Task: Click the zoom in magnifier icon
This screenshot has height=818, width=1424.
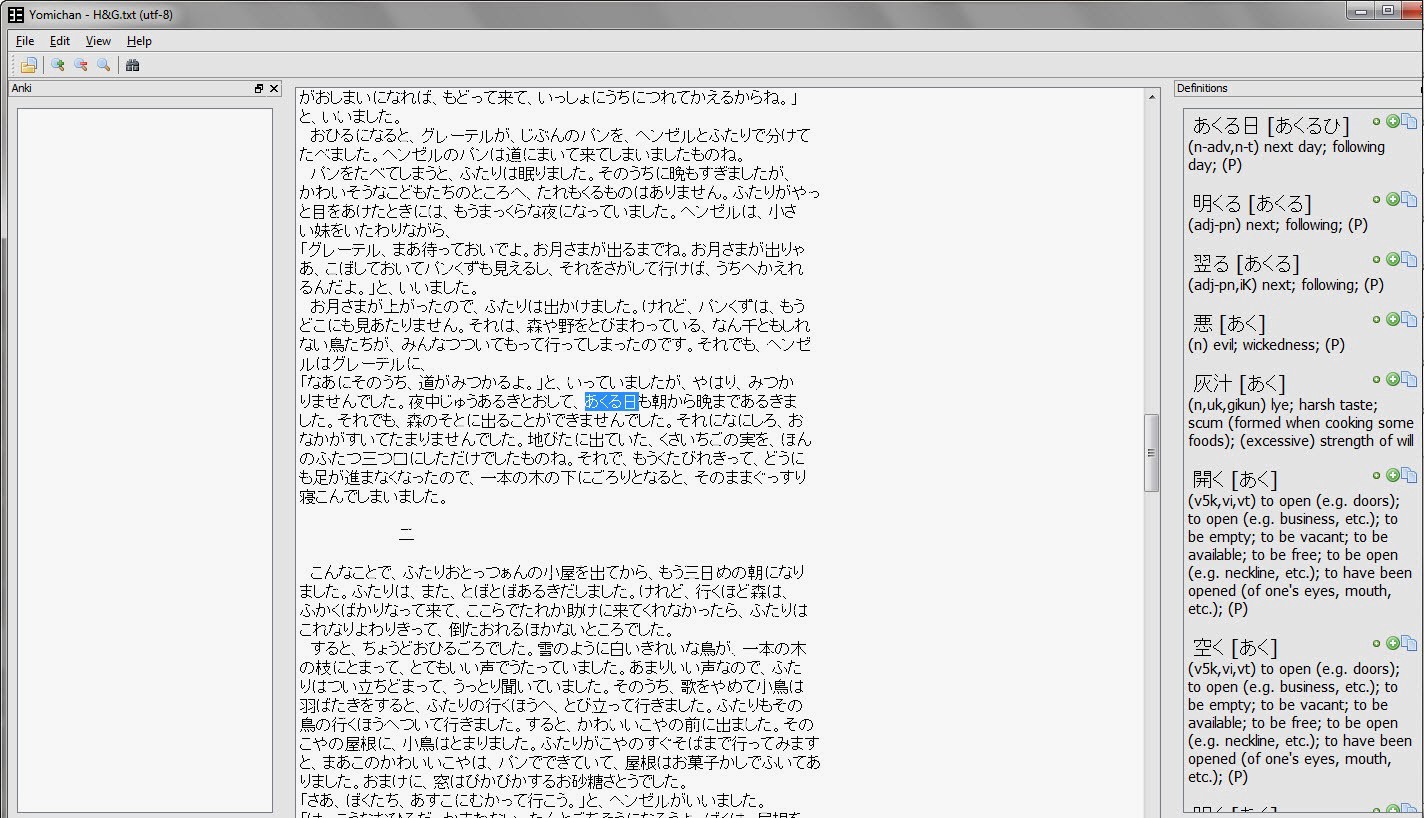Action: click(58, 65)
